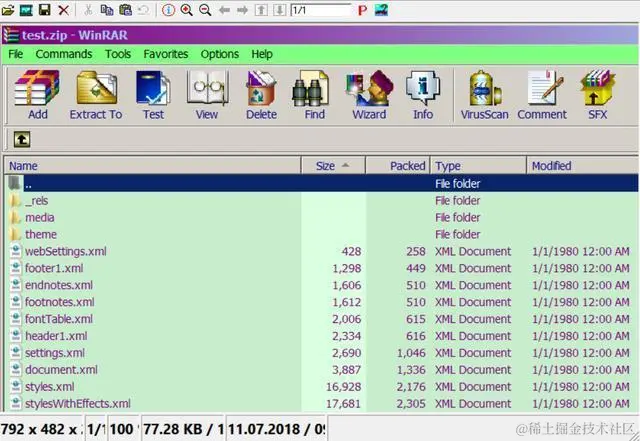Click the 792 x 482 dimensions status entry
The width and height of the screenshot is (640, 441).
pyautogui.click(x=40, y=429)
